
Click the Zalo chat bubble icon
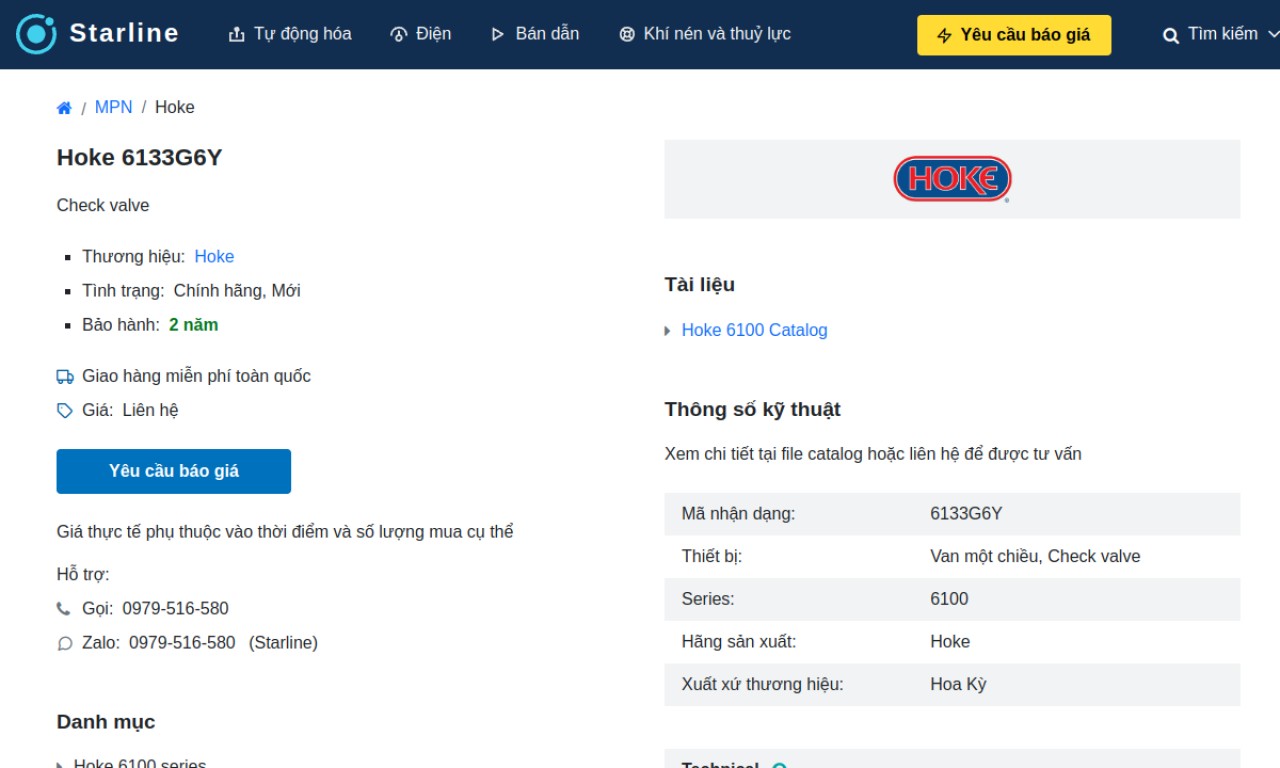(65, 644)
